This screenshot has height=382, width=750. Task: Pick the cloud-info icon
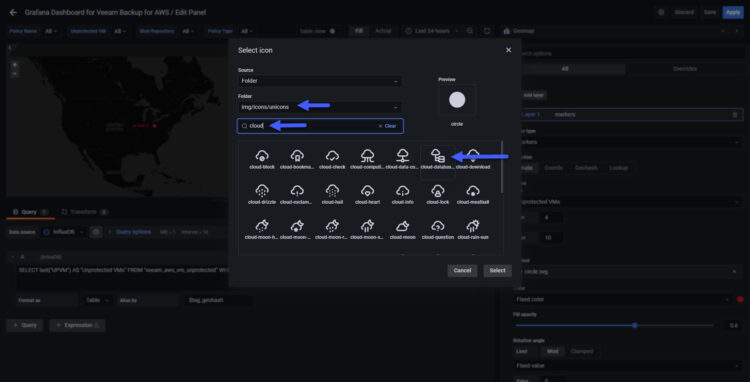402,195
